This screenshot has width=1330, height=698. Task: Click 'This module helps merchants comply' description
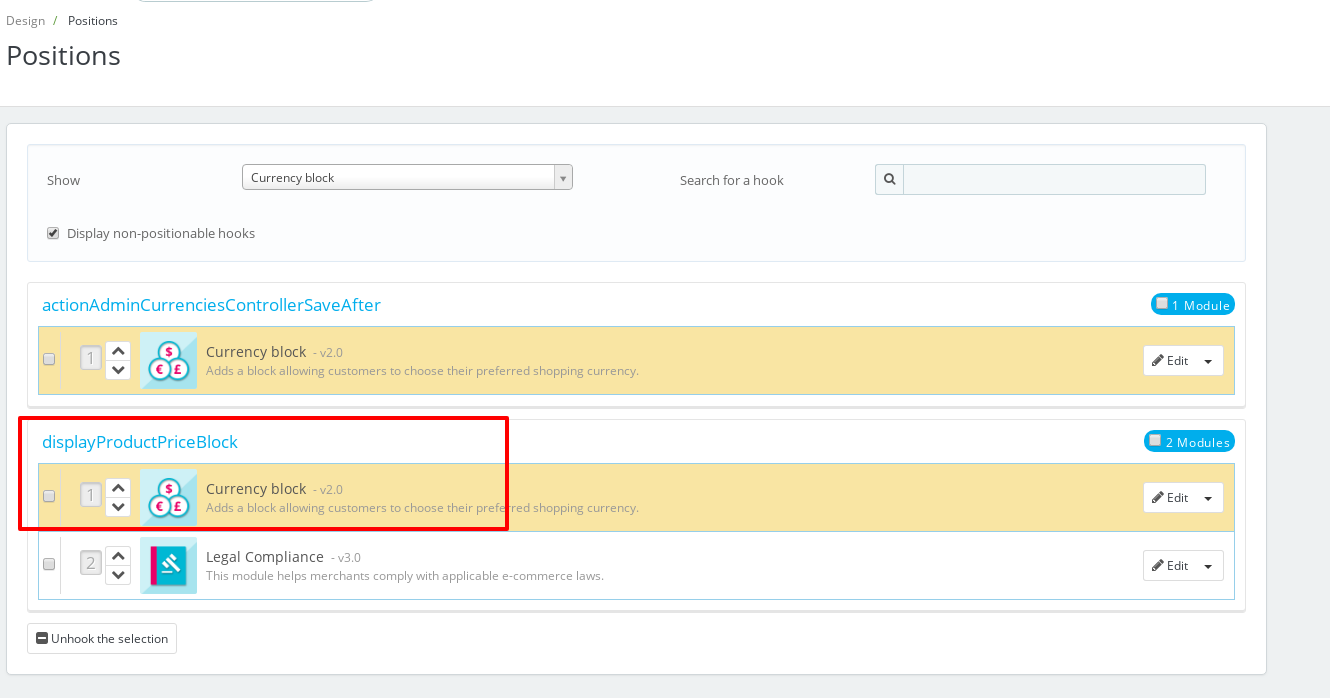405,576
